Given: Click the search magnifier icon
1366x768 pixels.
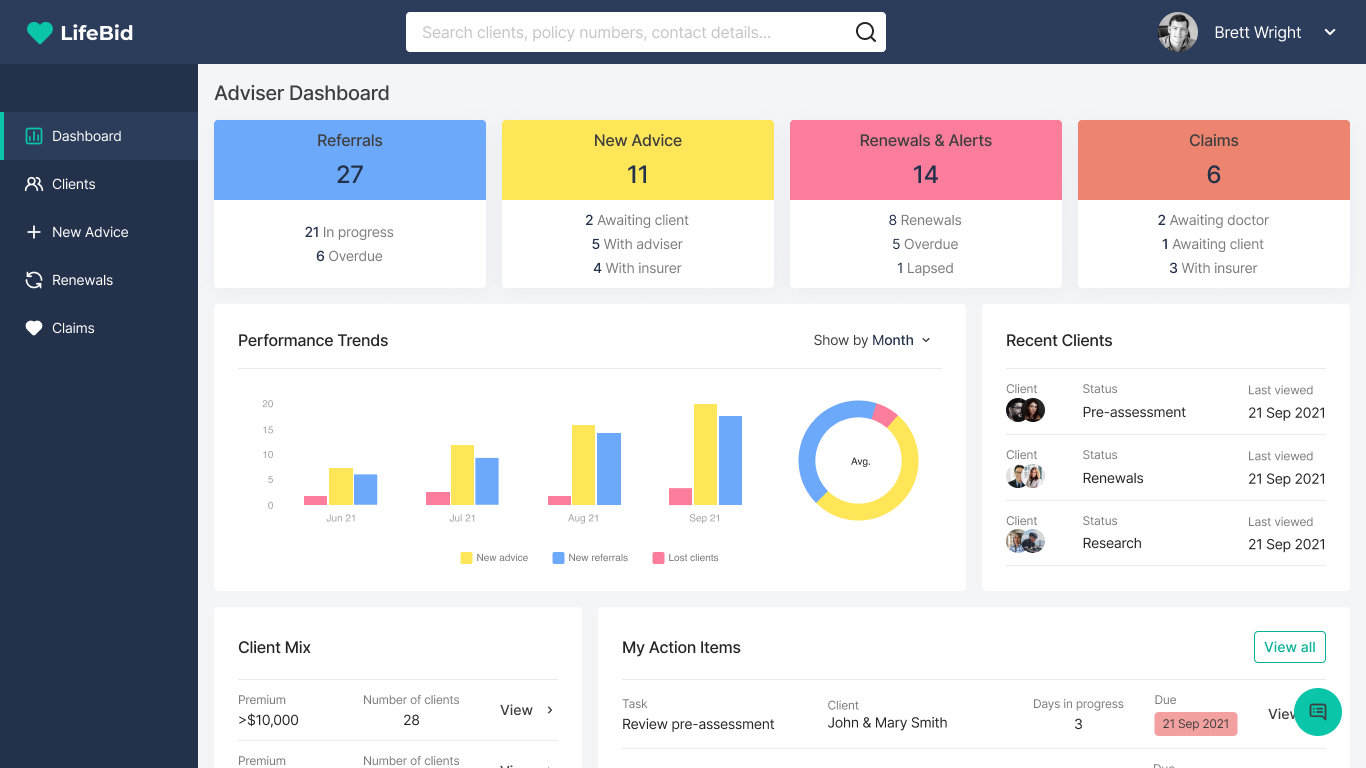Looking at the screenshot, I should (x=863, y=31).
